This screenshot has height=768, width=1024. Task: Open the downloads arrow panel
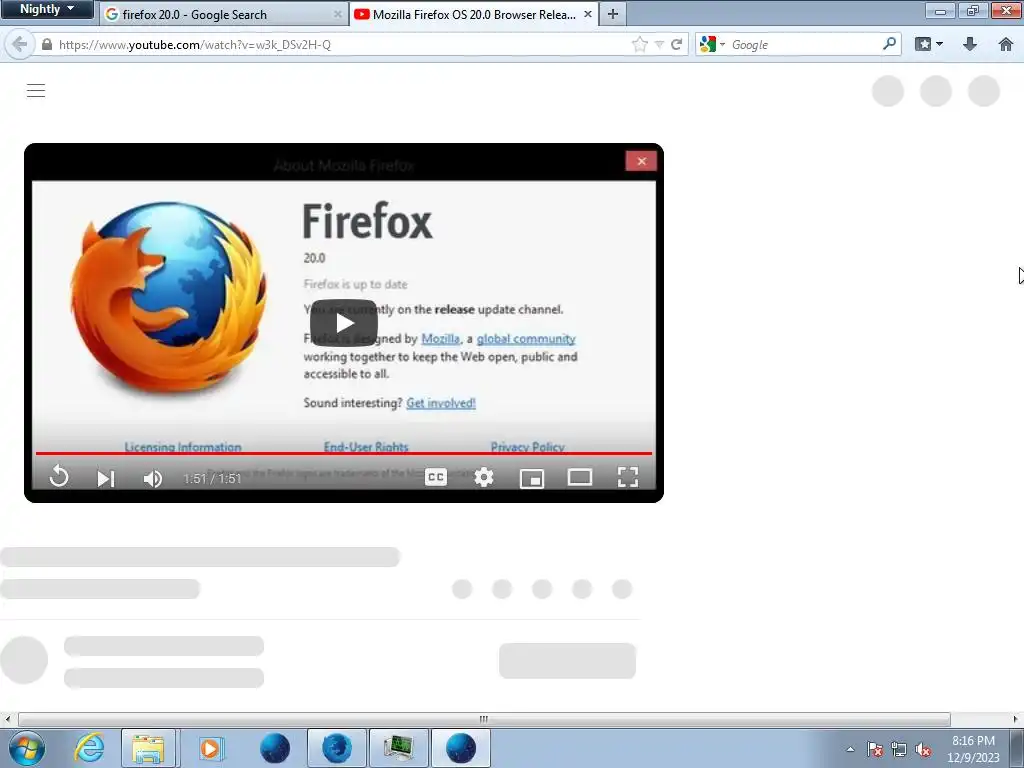click(970, 44)
